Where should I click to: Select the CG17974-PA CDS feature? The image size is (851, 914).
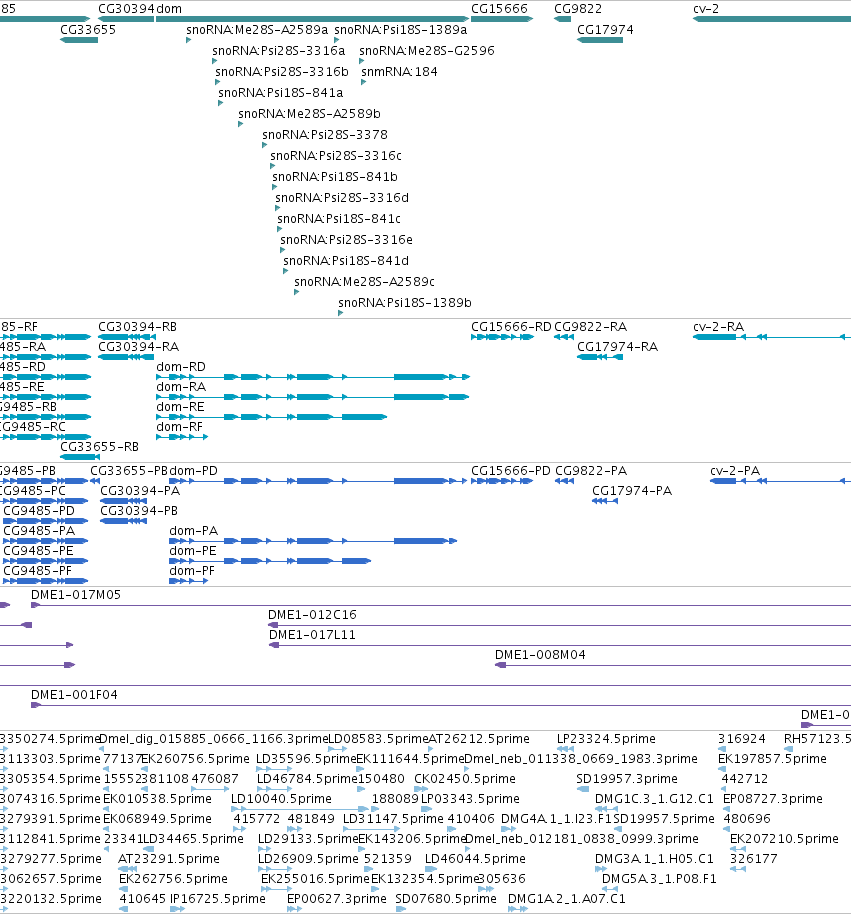[x=605, y=501]
